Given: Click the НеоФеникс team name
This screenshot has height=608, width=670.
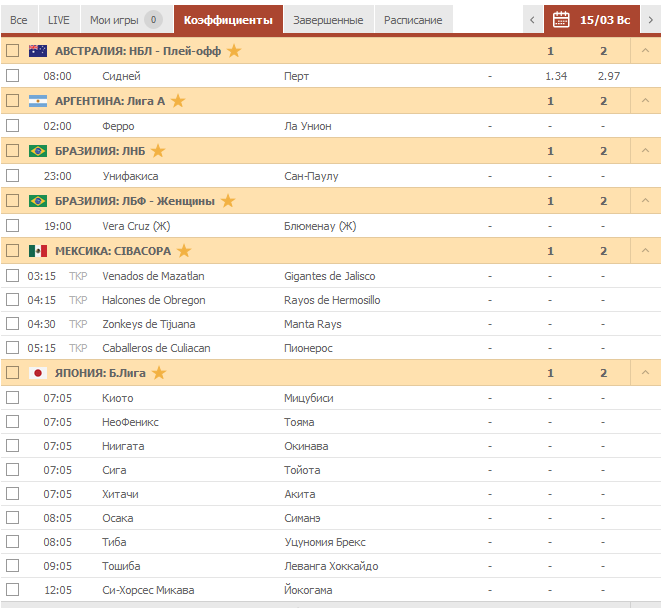Looking at the screenshot, I should point(130,422).
